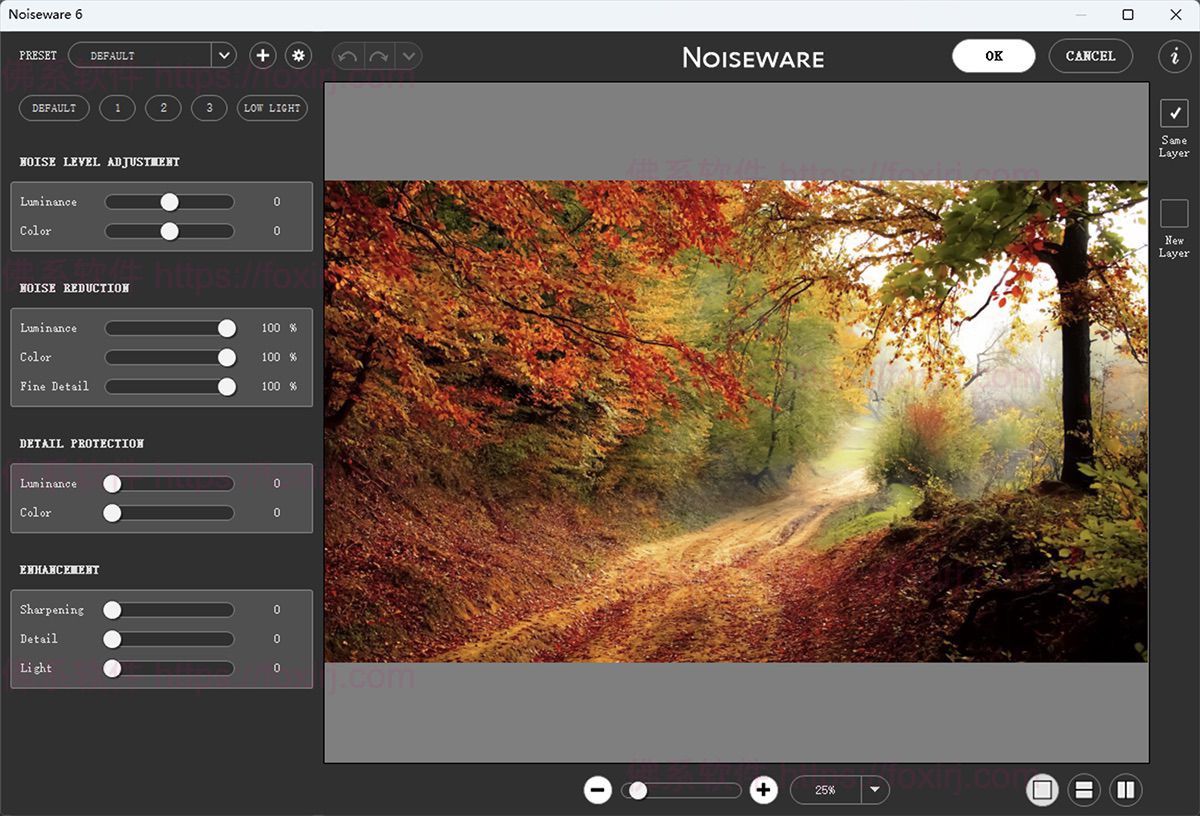The height and width of the screenshot is (816, 1200).
Task: Select single preview view icon
Action: coord(1042,790)
